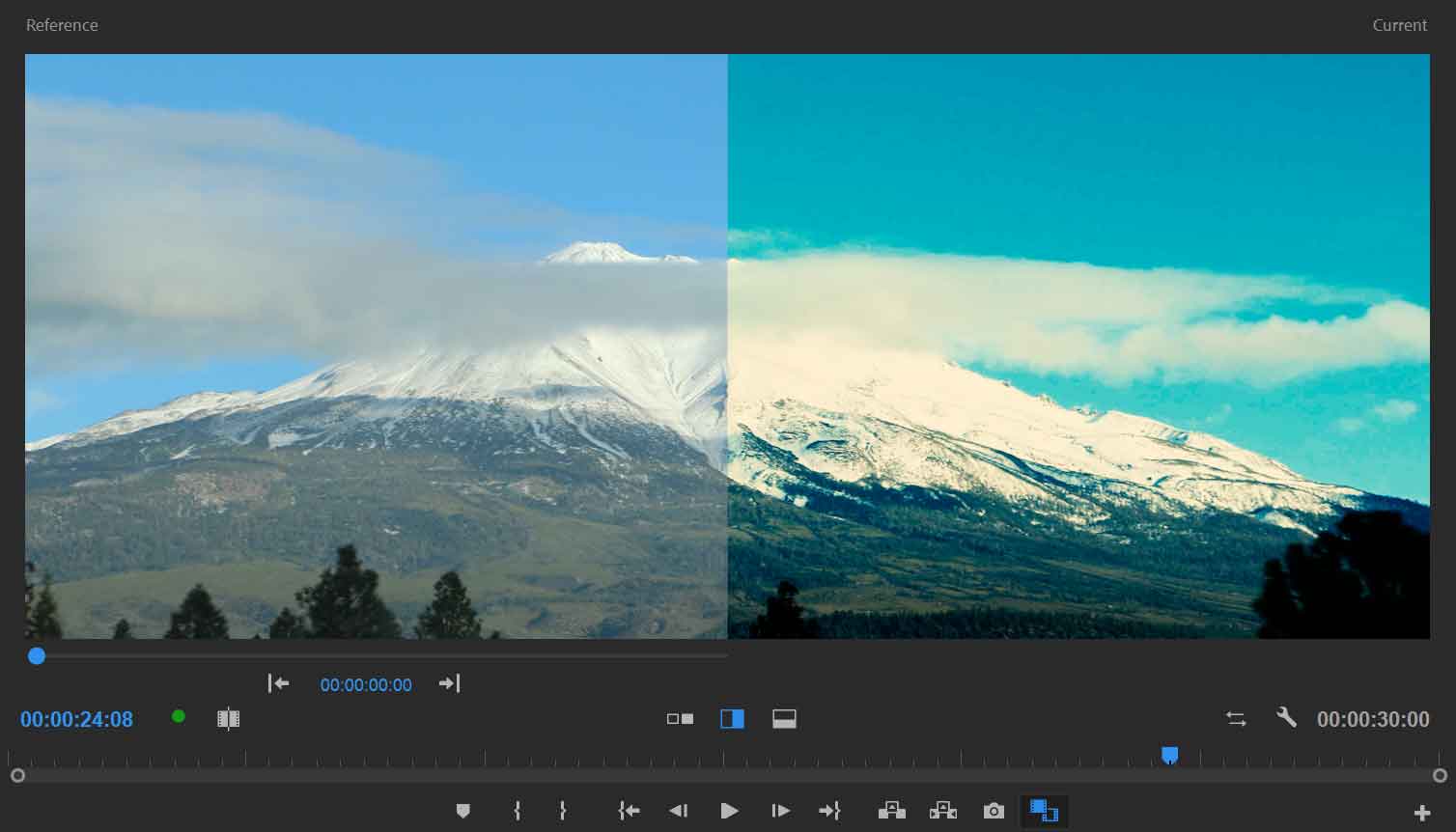Jump to In point with the Go to In icon
This screenshot has height=832, width=1456.
pos(629,811)
